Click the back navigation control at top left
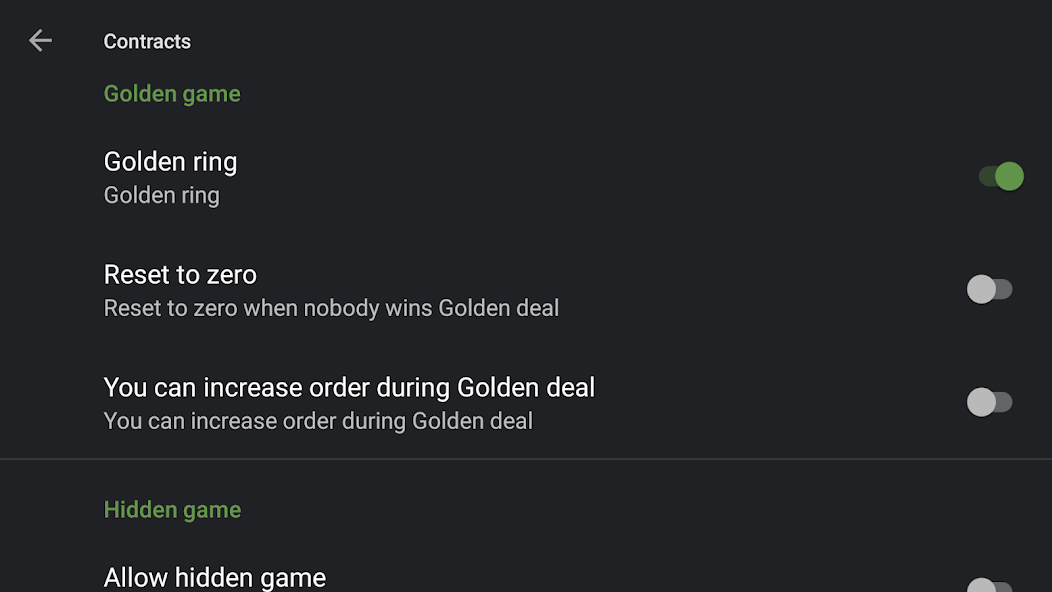Image resolution: width=1052 pixels, height=592 pixels. click(40, 40)
